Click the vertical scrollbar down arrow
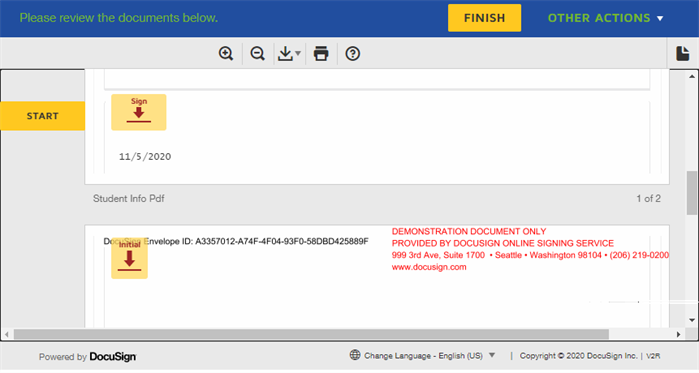 [692, 320]
